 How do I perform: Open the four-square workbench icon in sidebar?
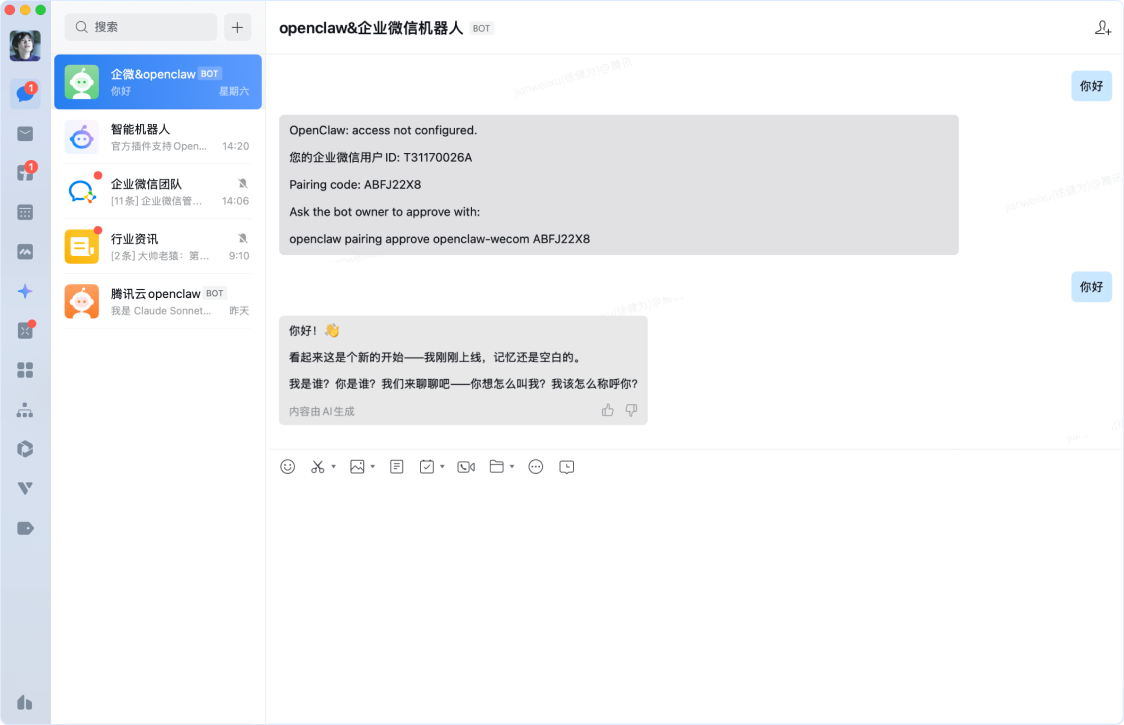click(25, 370)
